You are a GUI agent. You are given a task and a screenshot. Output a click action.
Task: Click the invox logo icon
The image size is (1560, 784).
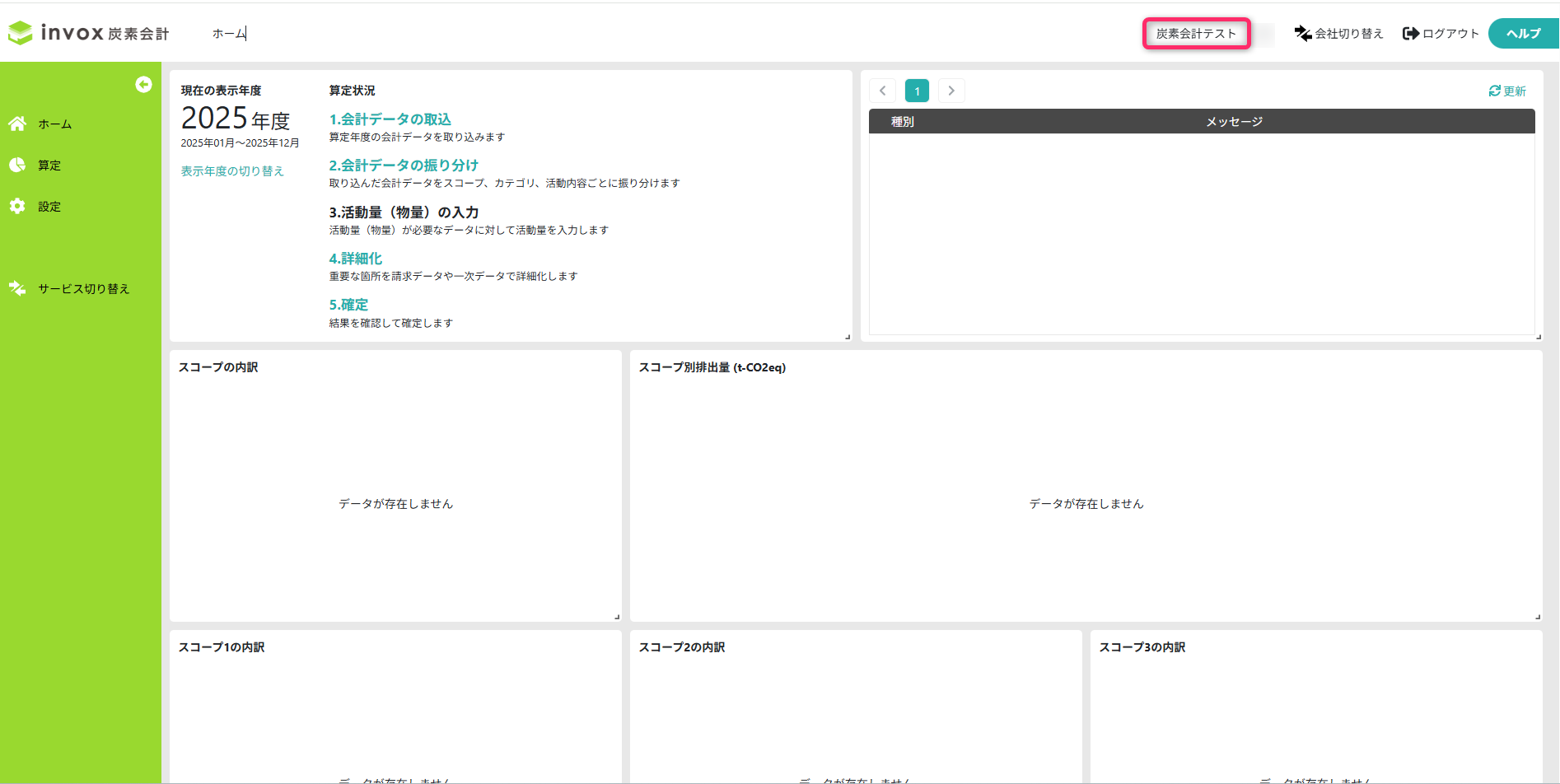21,33
